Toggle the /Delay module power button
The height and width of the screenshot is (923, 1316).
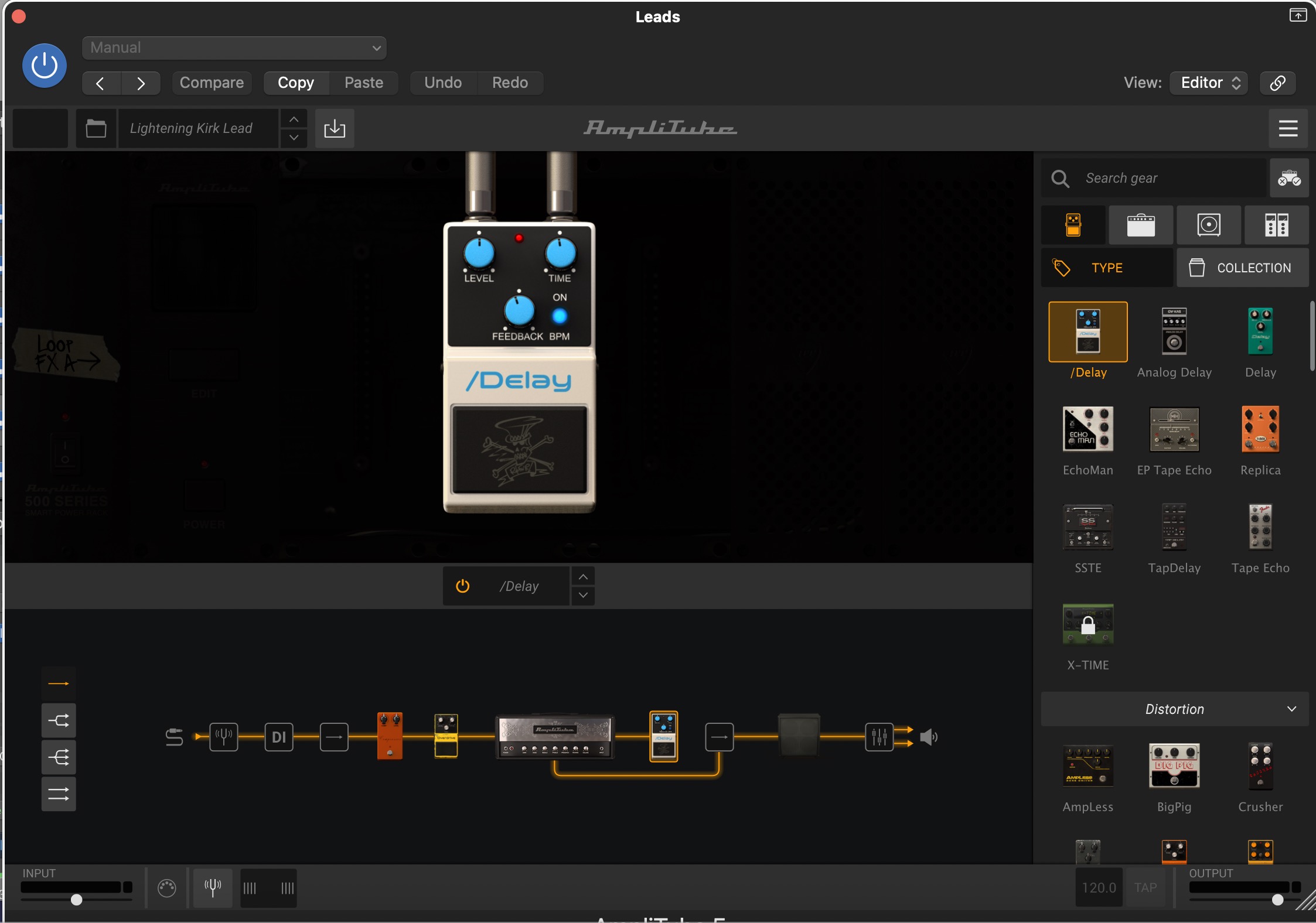[x=463, y=586]
